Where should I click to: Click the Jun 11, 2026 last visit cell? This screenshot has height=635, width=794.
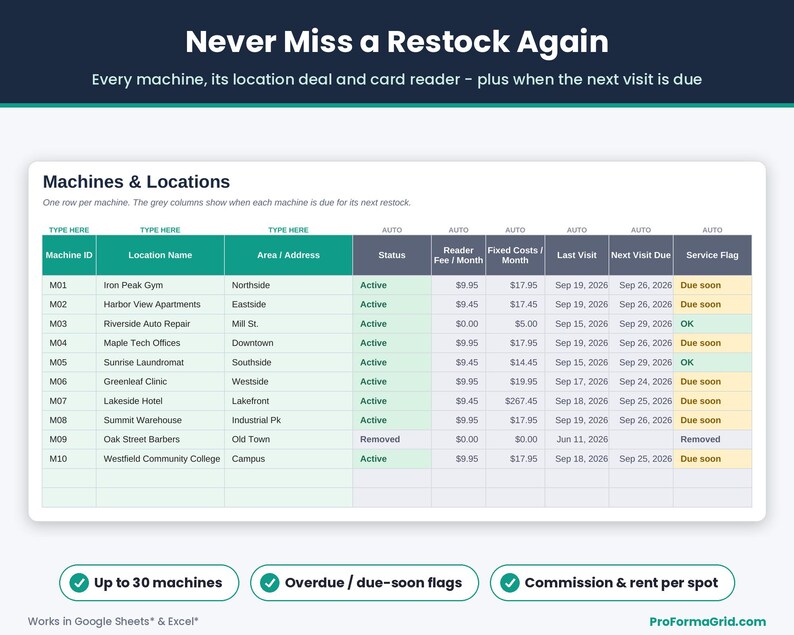pos(577,440)
